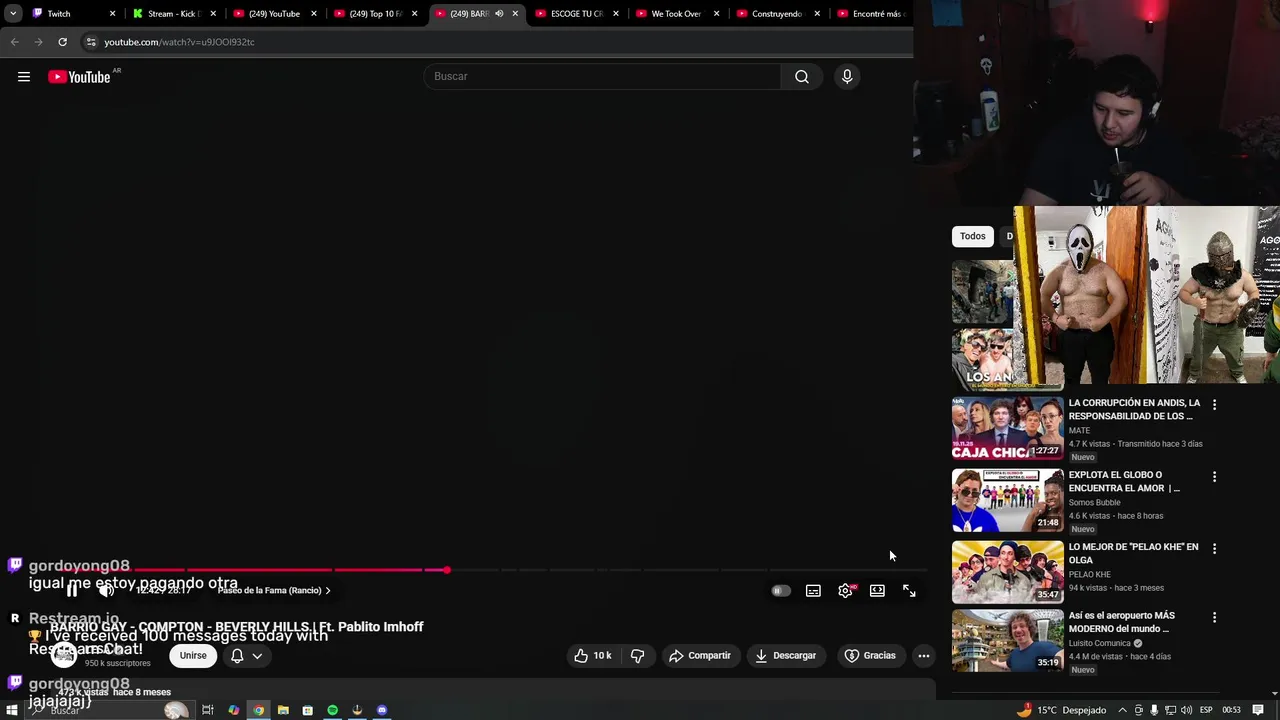The image size is (1280, 720).
Task: Start voice search with microphone icon
Action: pyautogui.click(x=847, y=76)
